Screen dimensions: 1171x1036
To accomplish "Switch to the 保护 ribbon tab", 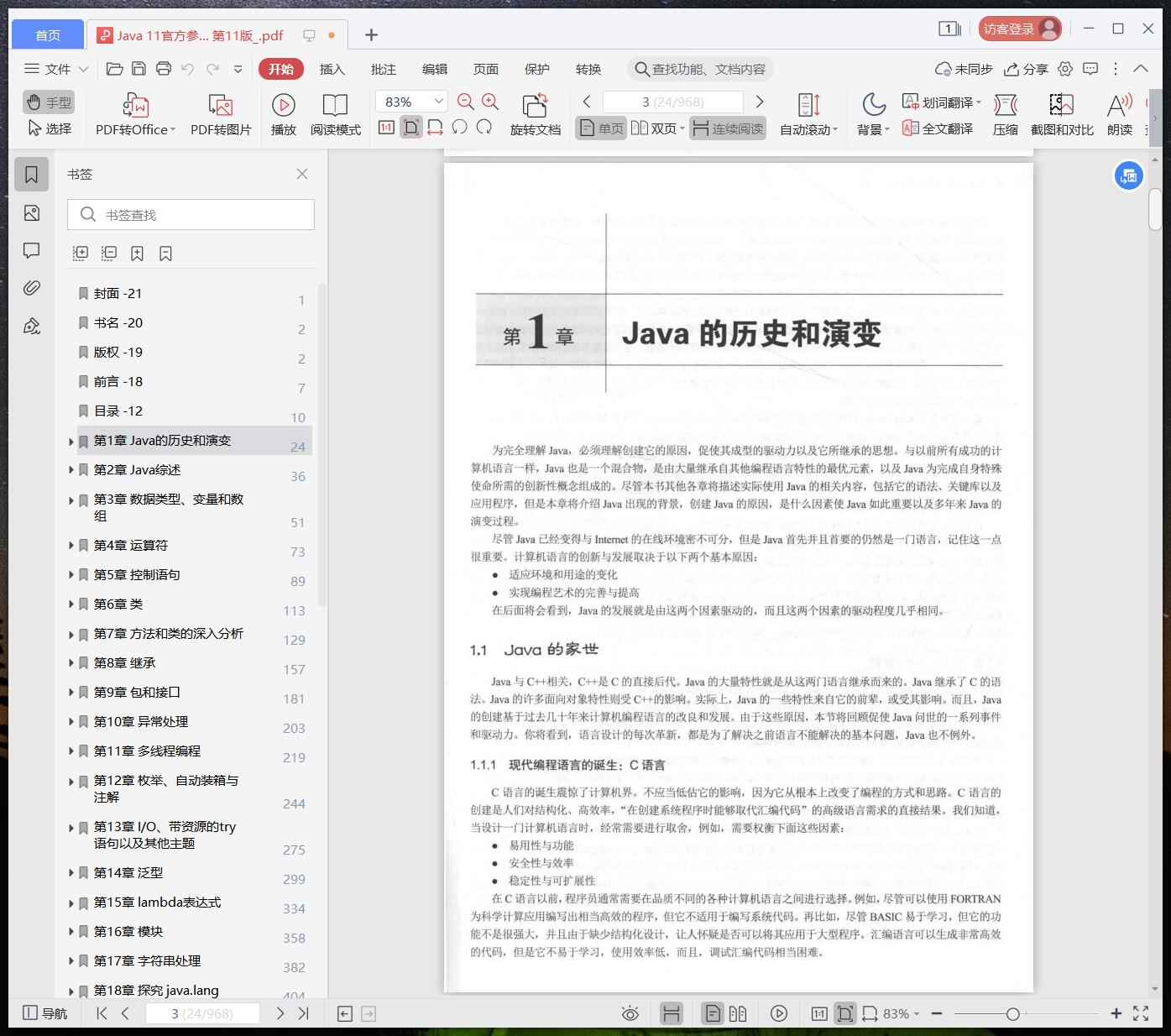I will click(x=537, y=69).
